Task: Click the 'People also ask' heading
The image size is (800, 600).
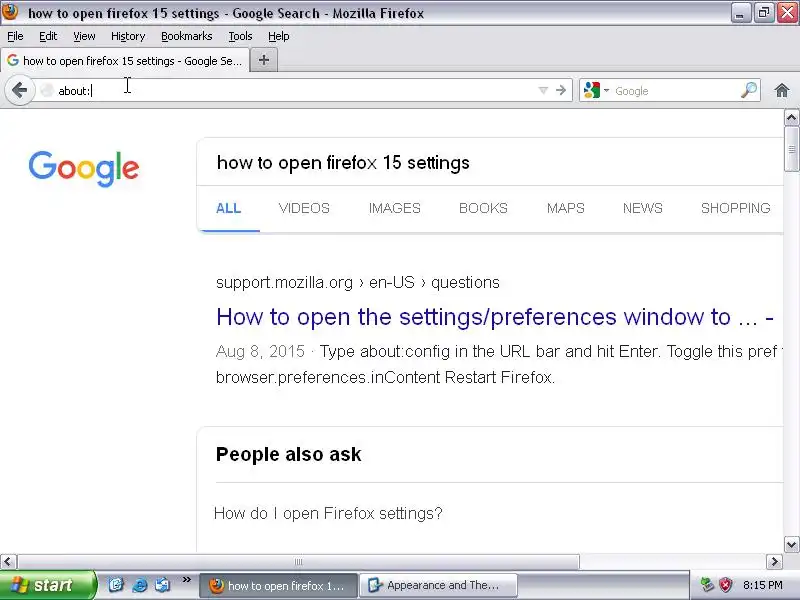Action: coord(289,454)
